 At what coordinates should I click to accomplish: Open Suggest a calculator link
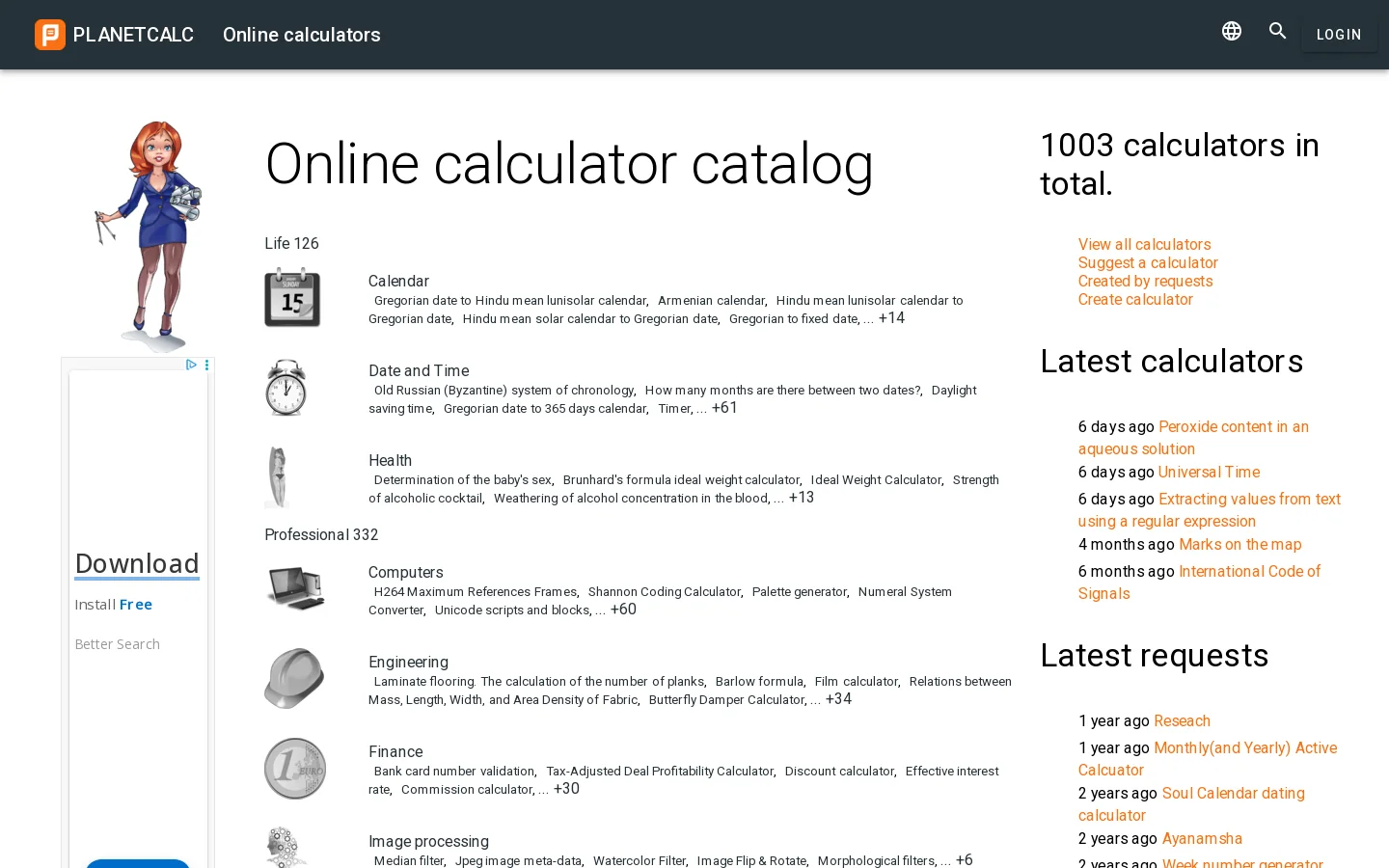point(1148,262)
